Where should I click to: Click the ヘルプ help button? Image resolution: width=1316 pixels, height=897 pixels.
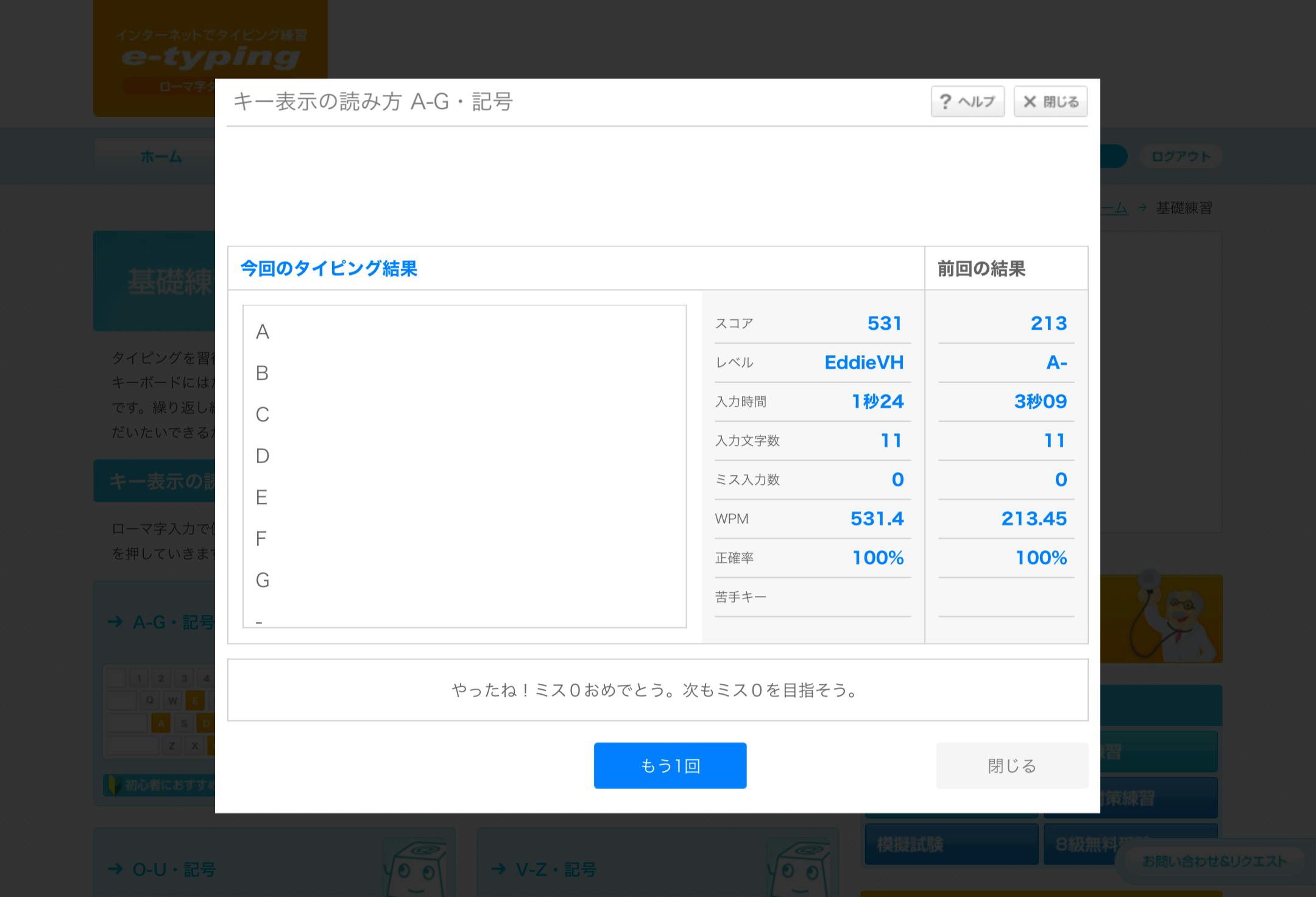tap(967, 101)
